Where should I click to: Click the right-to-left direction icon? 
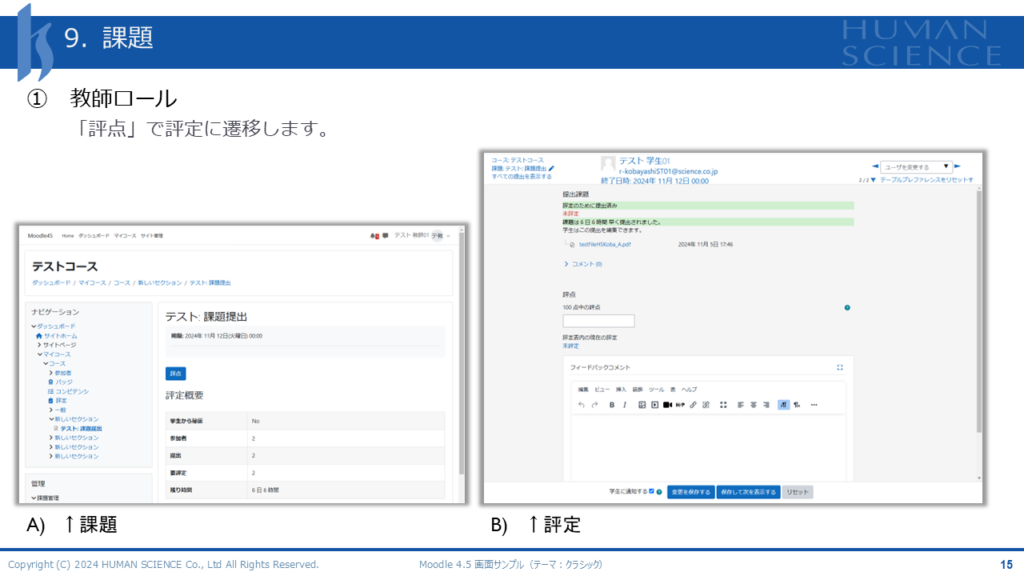point(797,405)
